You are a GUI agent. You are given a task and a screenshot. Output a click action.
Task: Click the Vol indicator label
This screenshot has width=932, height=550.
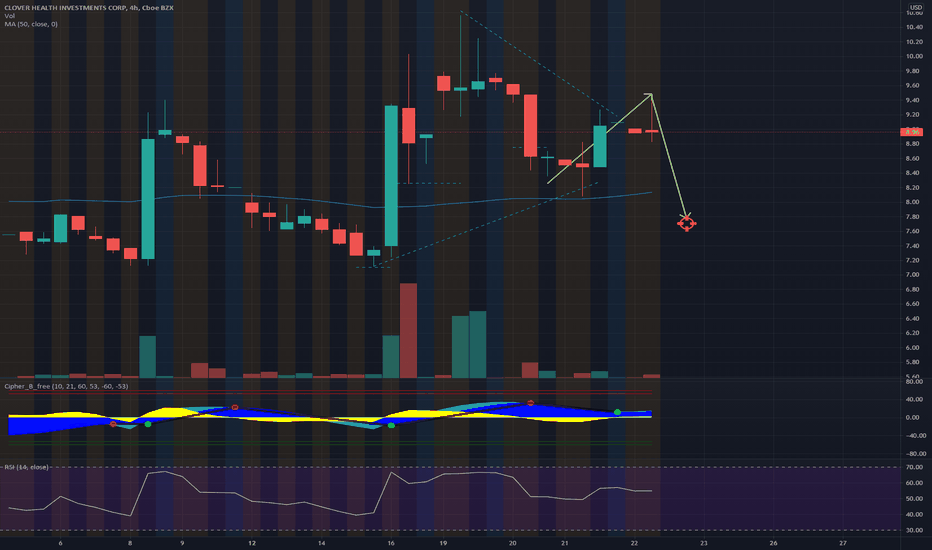[x=10, y=16]
